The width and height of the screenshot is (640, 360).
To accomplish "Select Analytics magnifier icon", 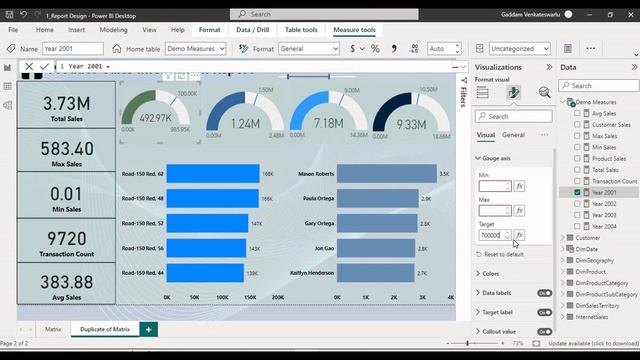I will coord(544,92).
